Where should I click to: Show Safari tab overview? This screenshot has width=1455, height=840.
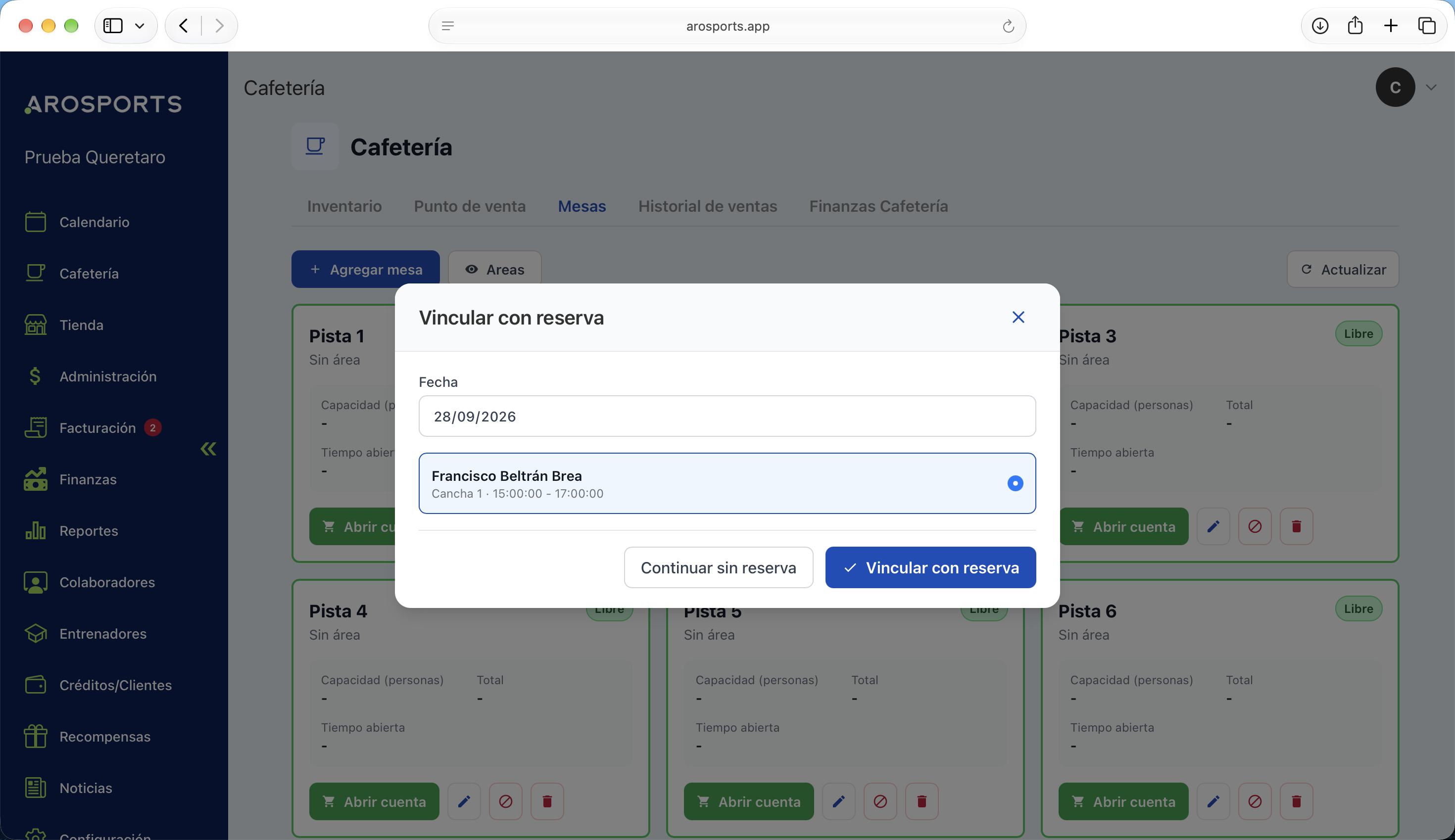[1427, 25]
